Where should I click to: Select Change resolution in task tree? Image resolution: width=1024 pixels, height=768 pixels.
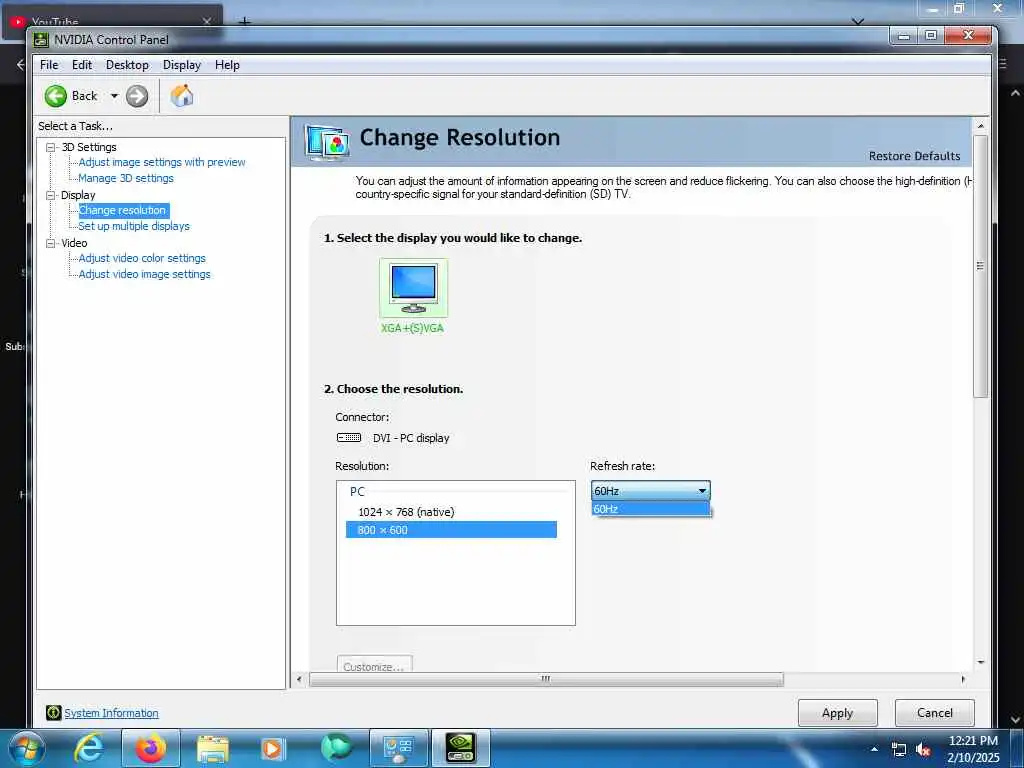123,210
